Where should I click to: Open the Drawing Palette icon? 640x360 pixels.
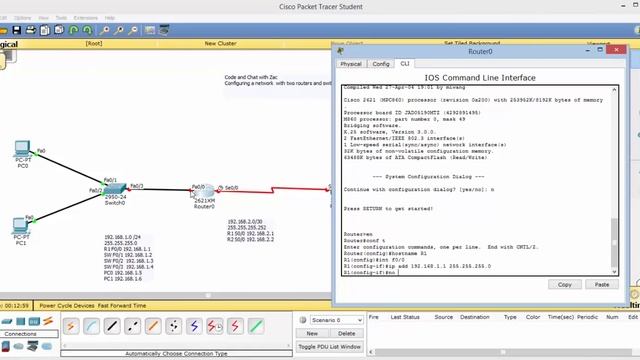(150, 30)
